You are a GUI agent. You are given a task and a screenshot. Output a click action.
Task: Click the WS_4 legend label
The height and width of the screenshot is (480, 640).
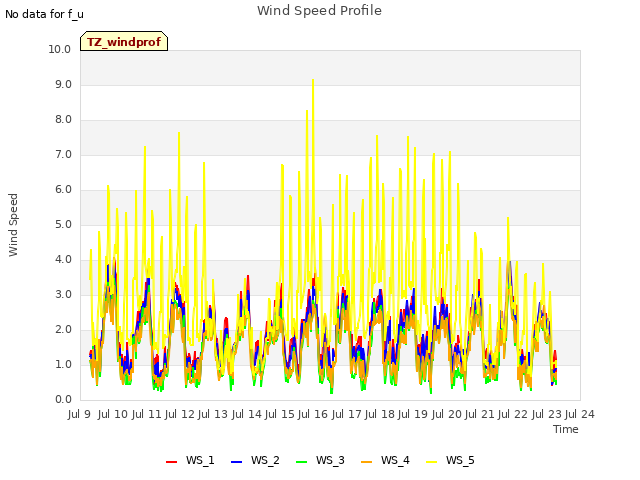click(x=395, y=460)
